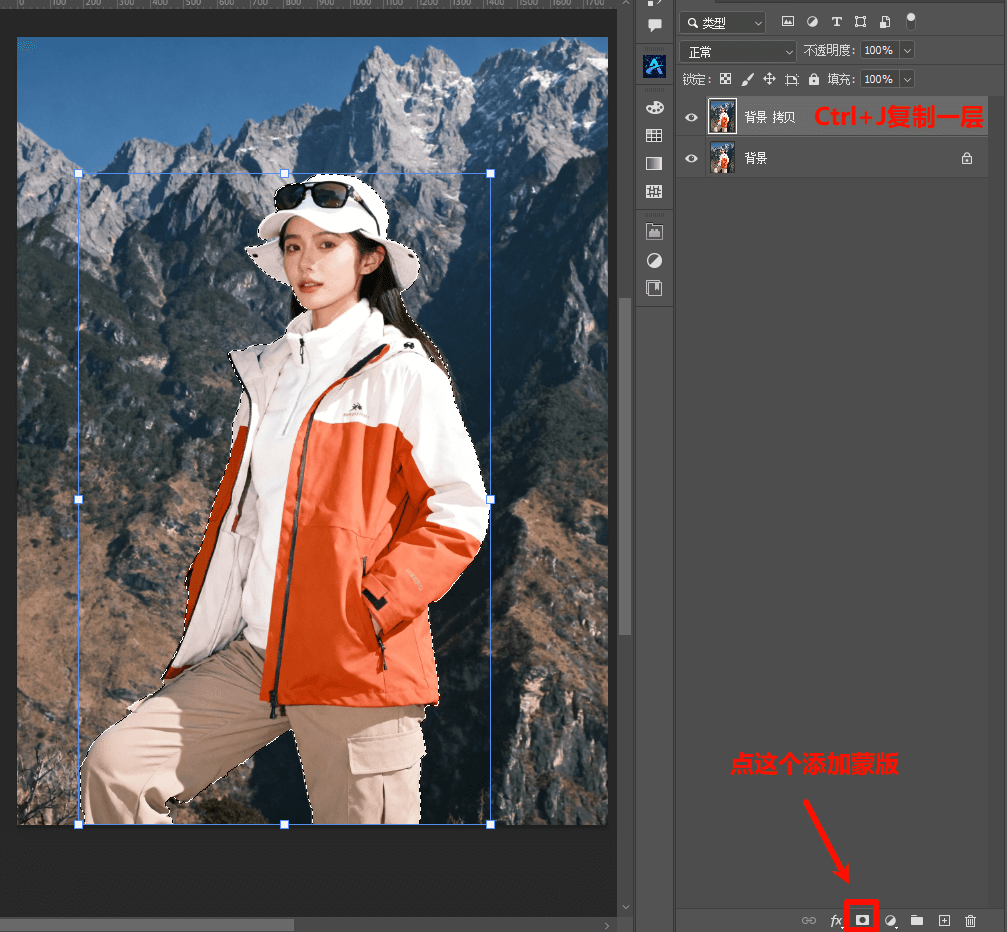Open the color palette panel icon
Viewport: 1007px width, 932px height.
click(x=654, y=107)
